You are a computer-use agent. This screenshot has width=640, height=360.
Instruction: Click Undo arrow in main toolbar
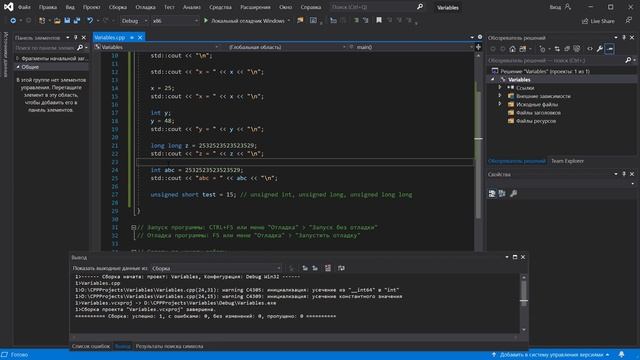(90, 20)
